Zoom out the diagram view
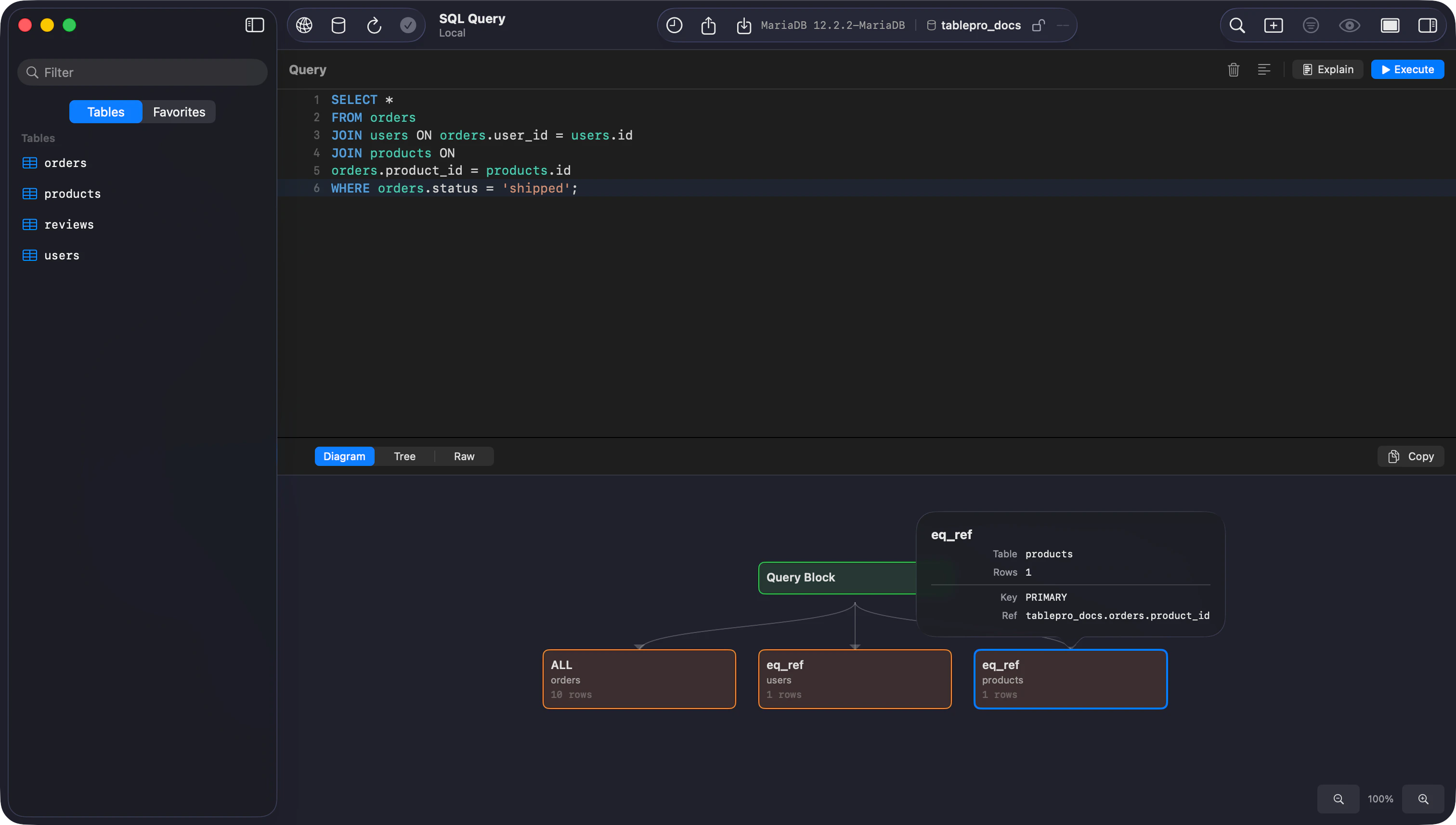The width and height of the screenshot is (1456, 825). point(1338,799)
